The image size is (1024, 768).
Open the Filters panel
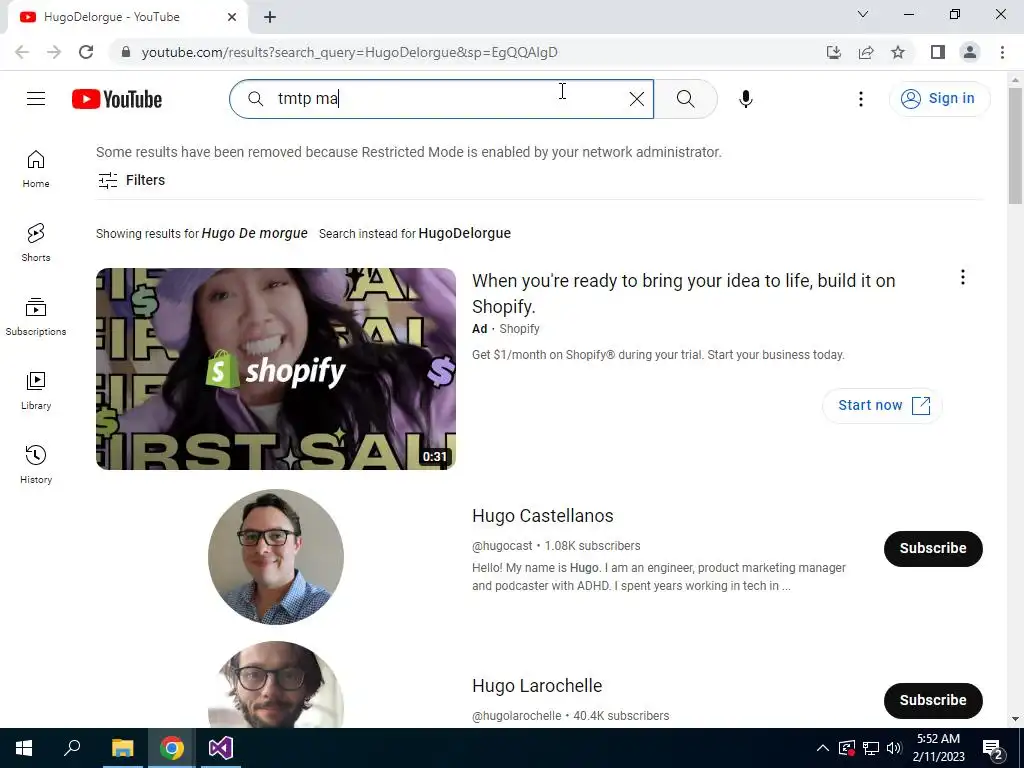(x=131, y=180)
